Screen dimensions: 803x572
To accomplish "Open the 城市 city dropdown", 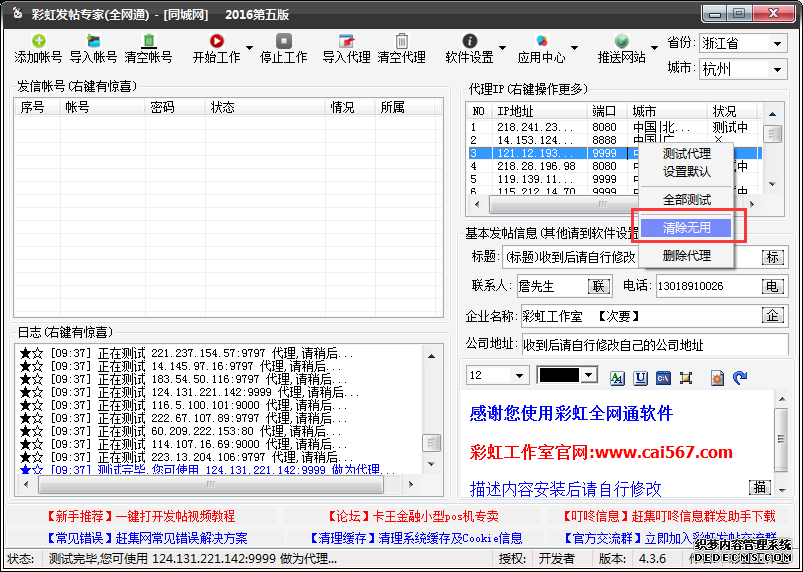I will [x=777, y=69].
